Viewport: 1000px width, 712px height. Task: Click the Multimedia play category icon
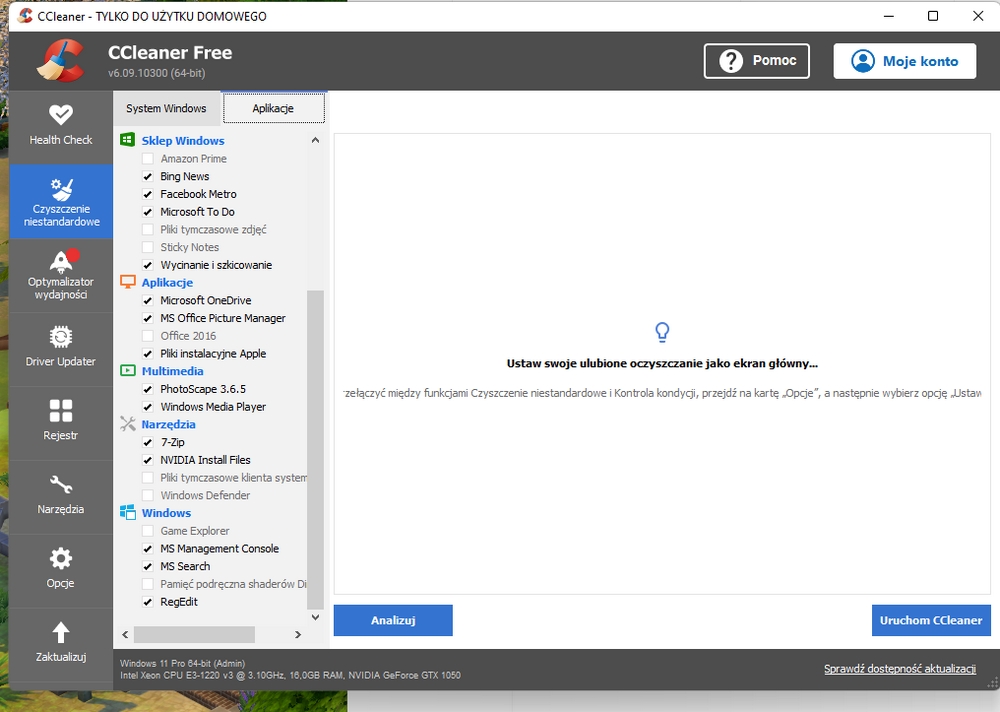pyautogui.click(x=128, y=371)
